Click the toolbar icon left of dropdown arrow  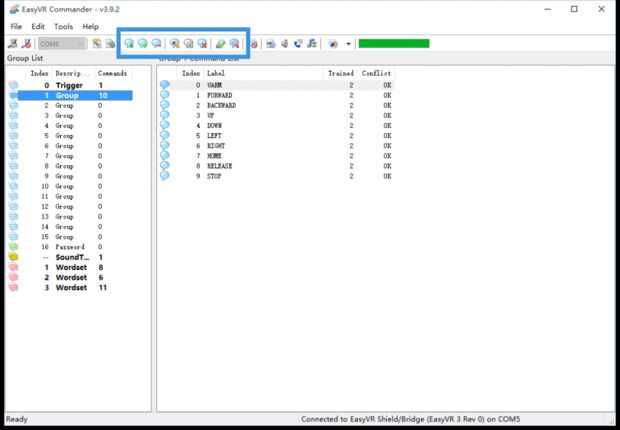click(333, 44)
